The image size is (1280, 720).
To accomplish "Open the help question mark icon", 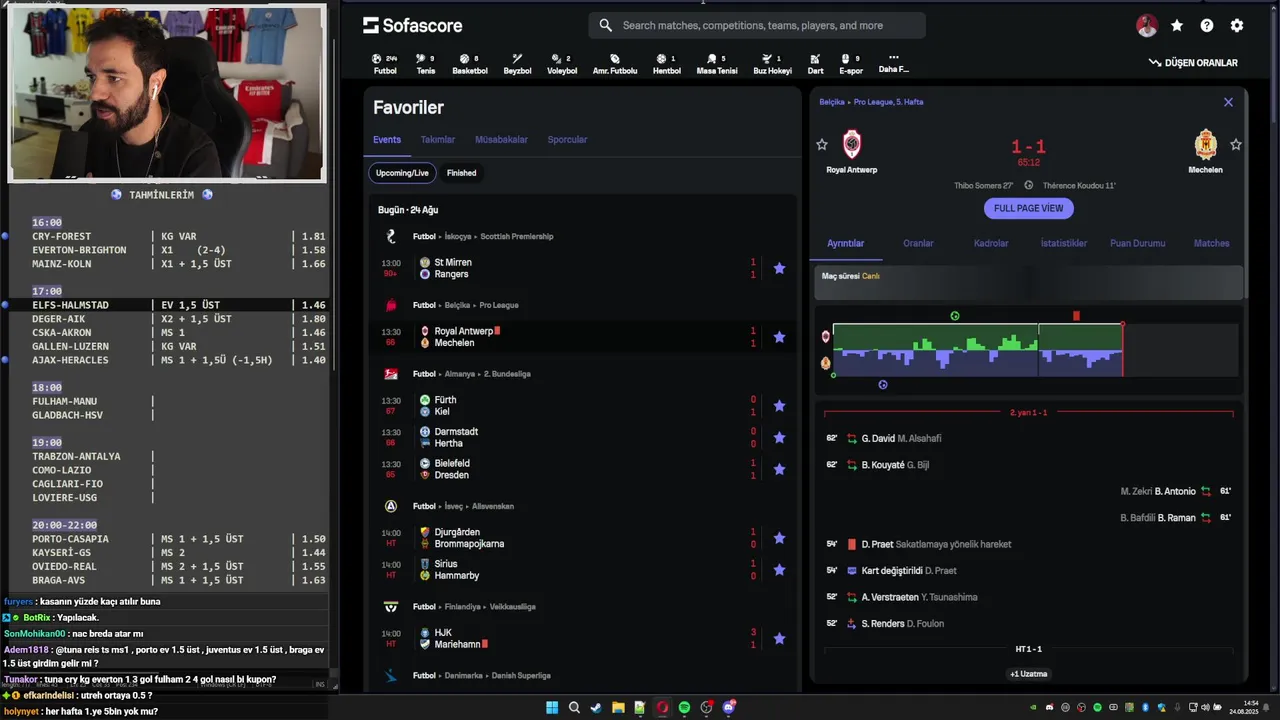I will (x=1207, y=26).
